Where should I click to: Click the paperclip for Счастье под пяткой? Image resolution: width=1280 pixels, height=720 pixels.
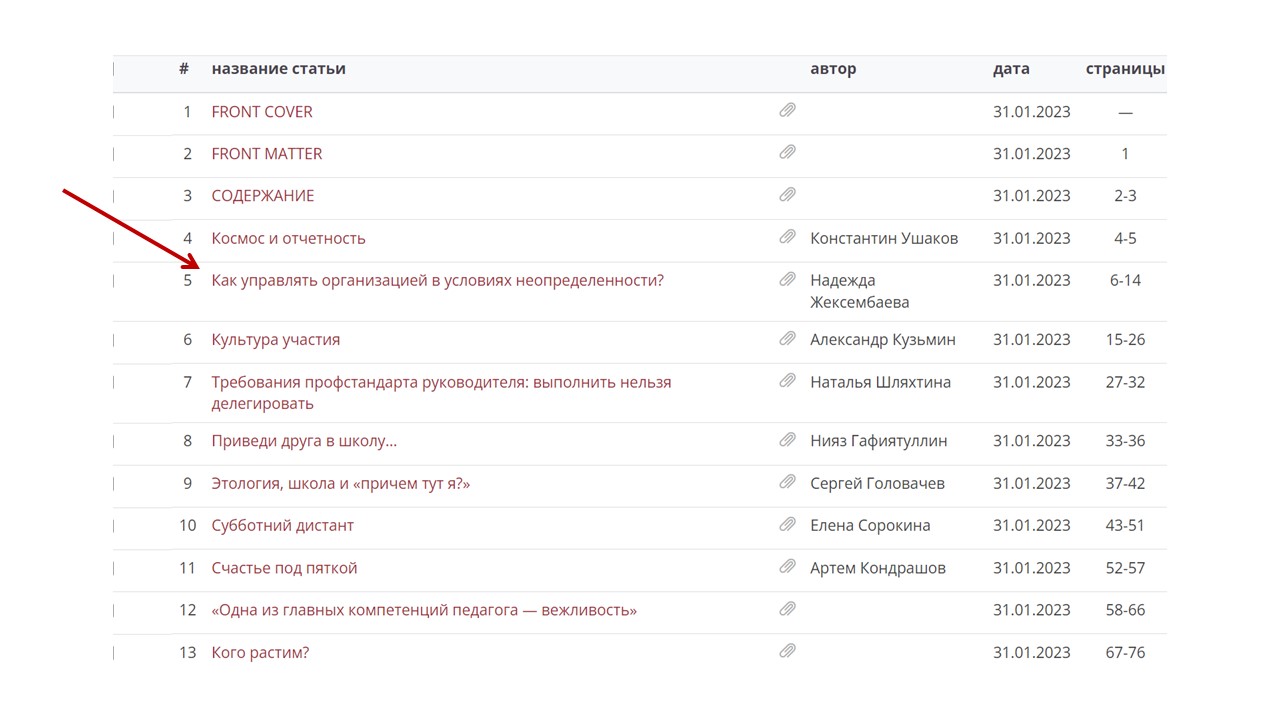tap(787, 567)
